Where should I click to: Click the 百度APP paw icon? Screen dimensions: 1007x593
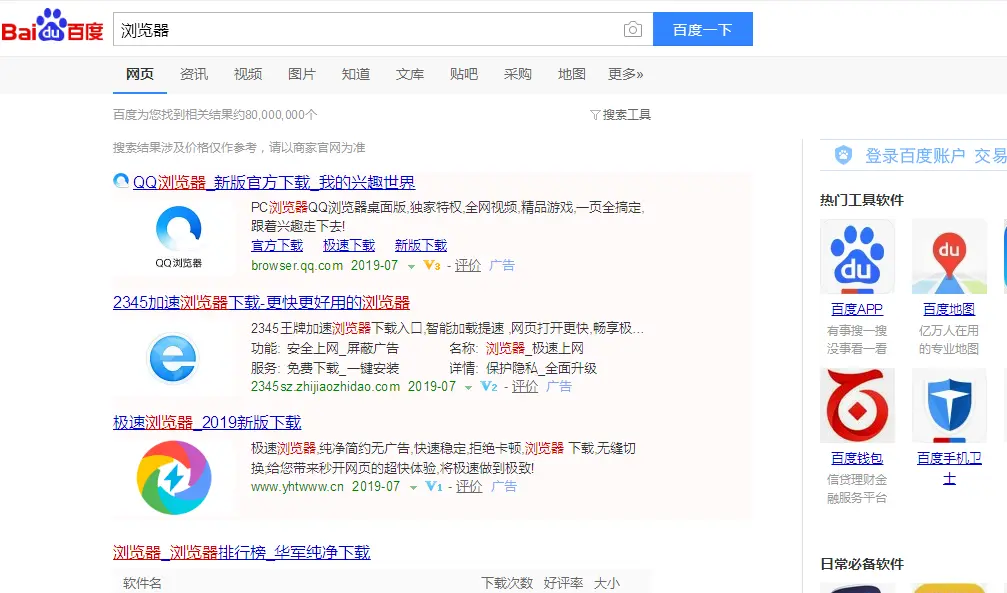[x=857, y=256]
